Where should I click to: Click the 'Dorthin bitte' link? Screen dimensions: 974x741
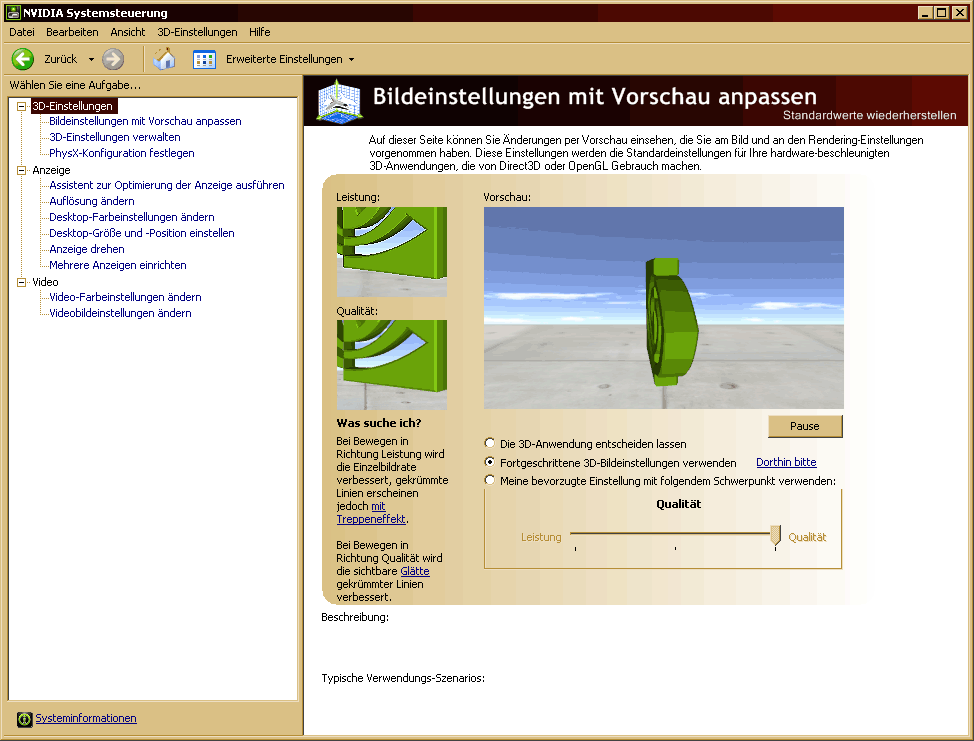786,462
